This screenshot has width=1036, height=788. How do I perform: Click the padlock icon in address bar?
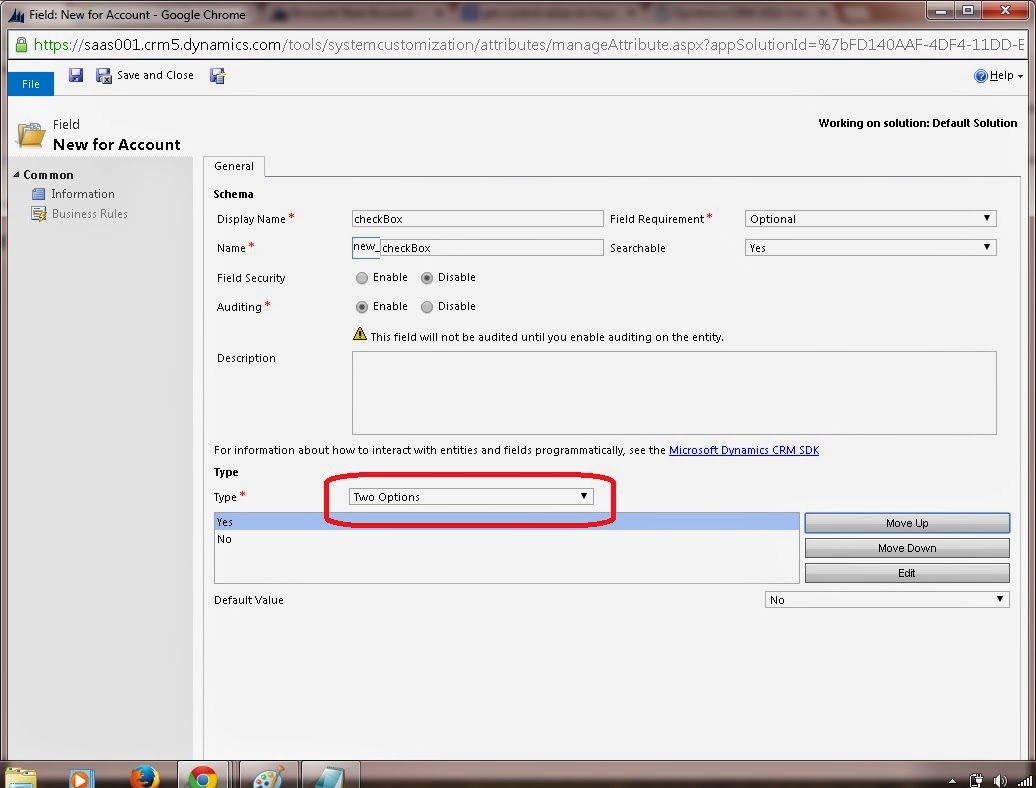[21, 44]
